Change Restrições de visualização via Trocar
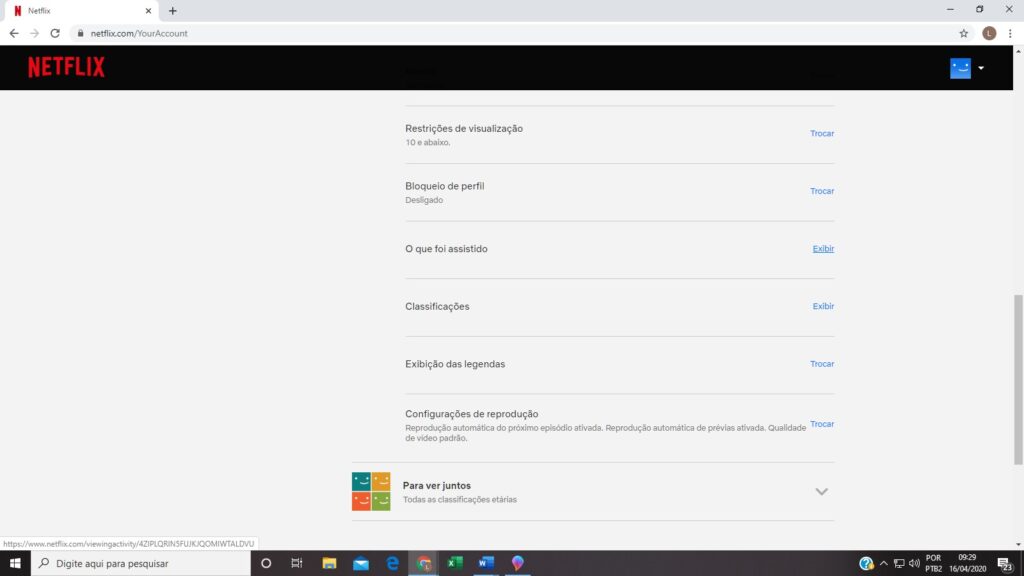The width and height of the screenshot is (1024, 576). point(822,133)
